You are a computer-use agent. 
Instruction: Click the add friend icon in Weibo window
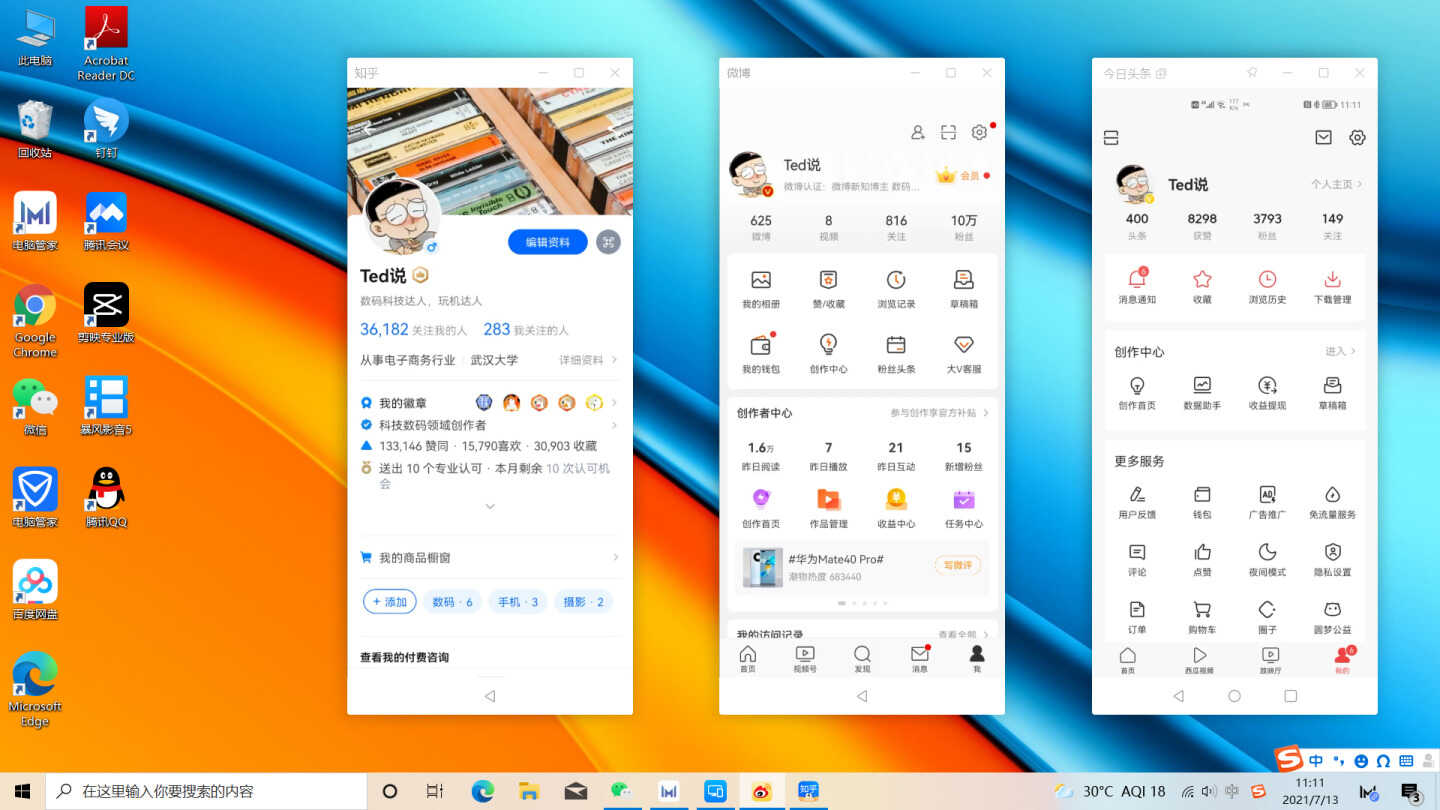(917, 133)
